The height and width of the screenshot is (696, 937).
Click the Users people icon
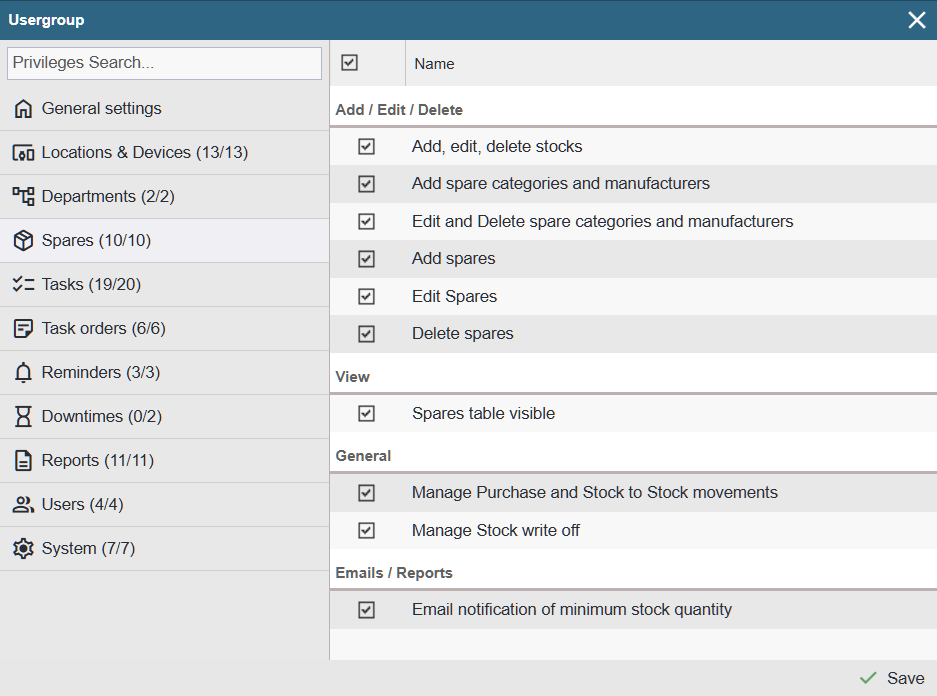tap(23, 505)
